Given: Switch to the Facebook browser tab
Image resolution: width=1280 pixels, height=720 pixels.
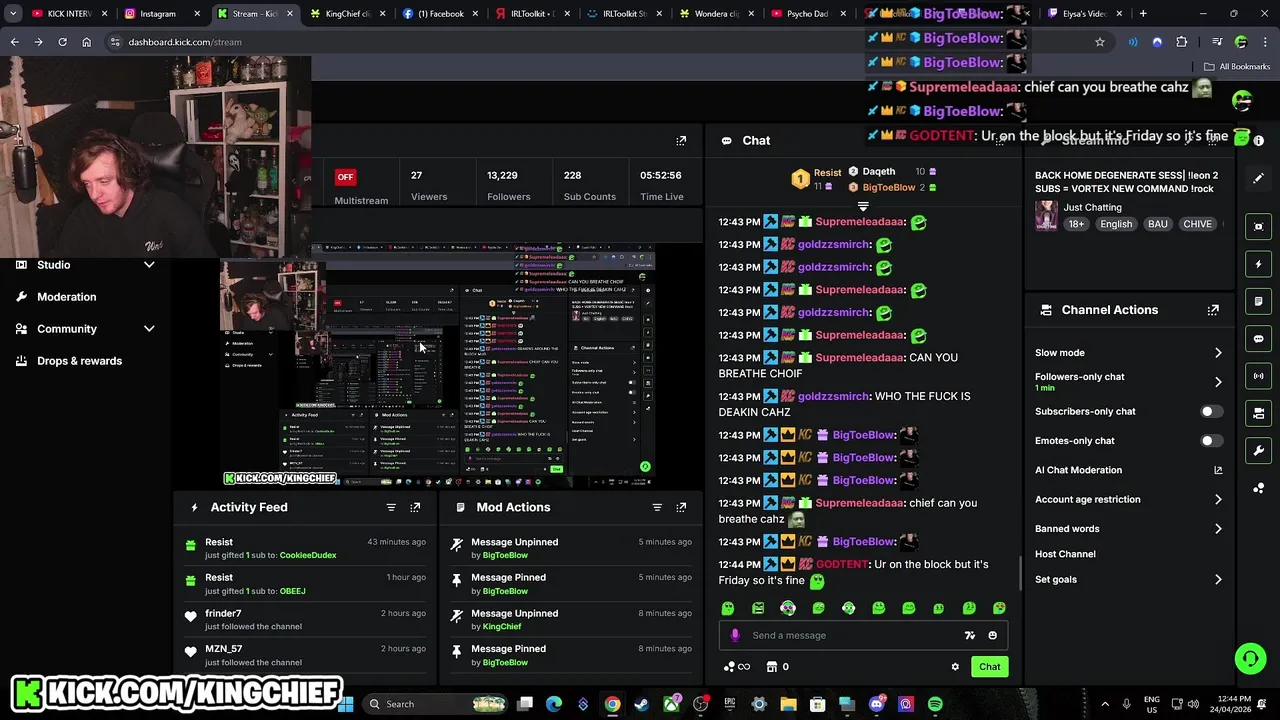Looking at the screenshot, I should (x=440, y=14).
